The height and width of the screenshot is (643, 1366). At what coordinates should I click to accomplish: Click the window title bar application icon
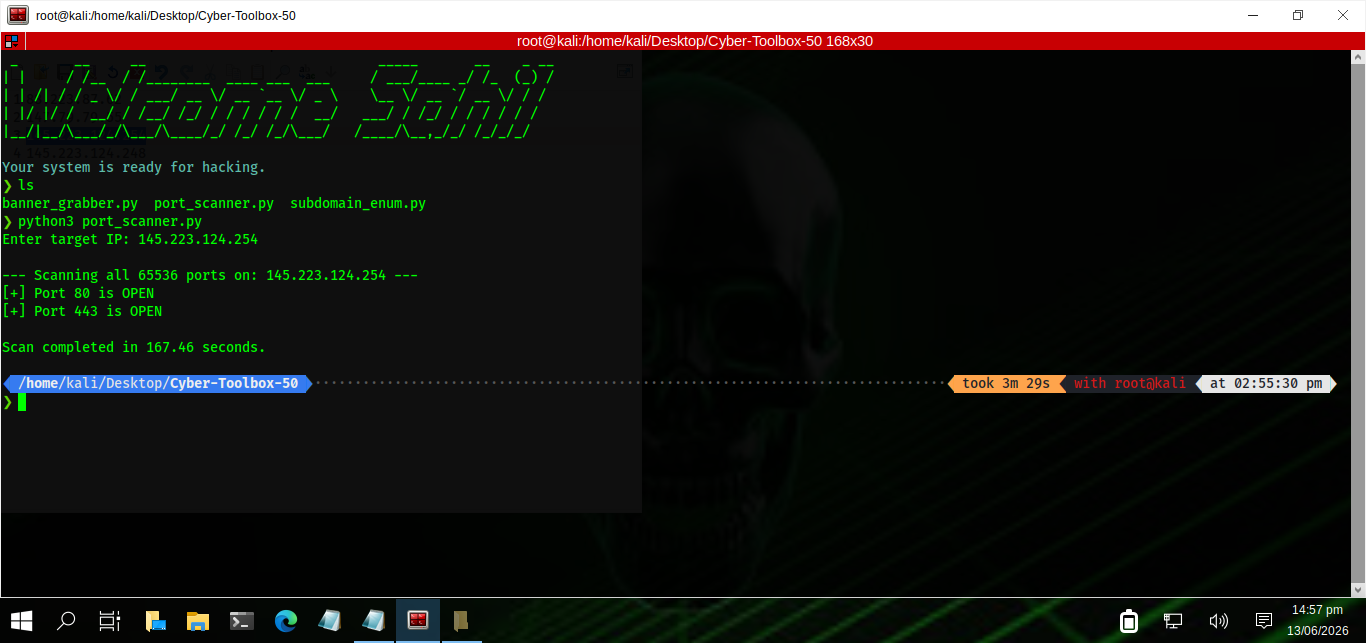(x=18, y=15)
